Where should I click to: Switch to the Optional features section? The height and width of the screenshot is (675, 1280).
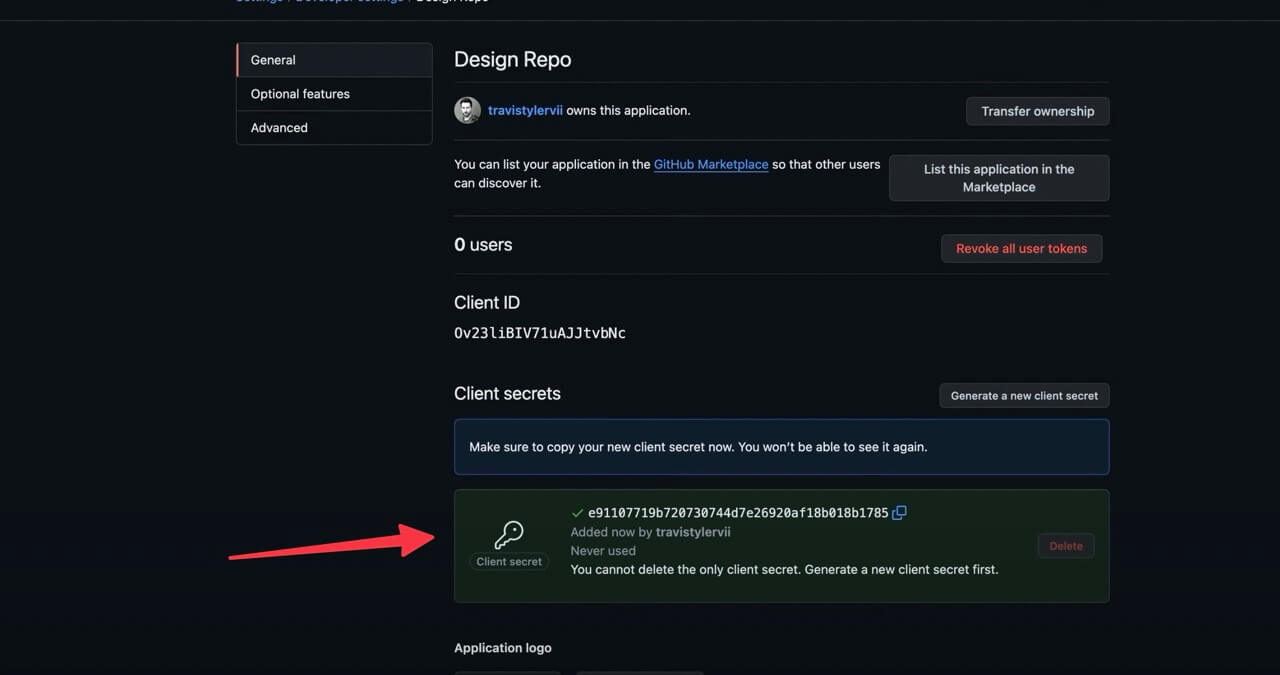point(300,93)
